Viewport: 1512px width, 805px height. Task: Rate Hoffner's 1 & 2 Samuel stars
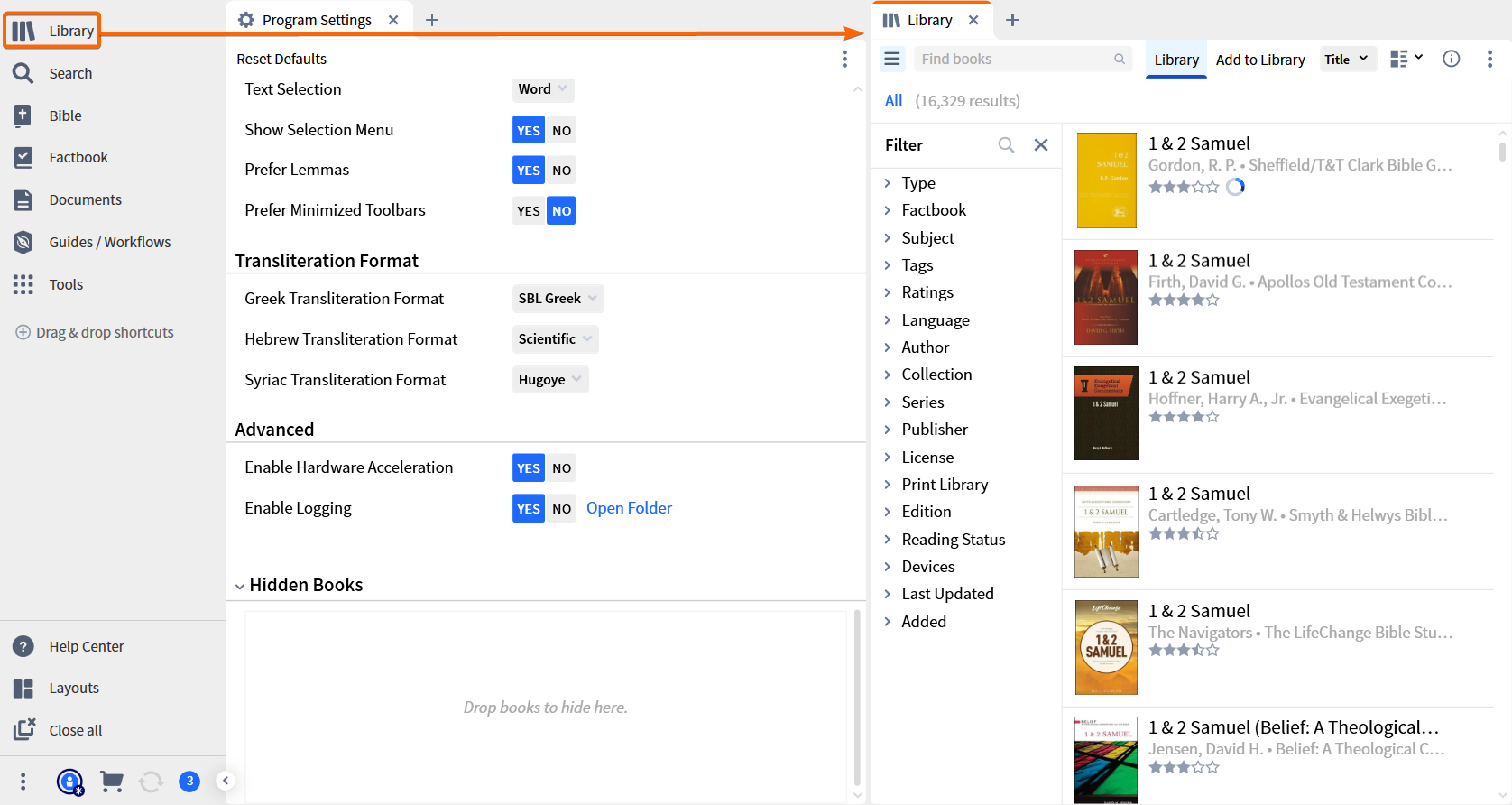pos(1184,417)
